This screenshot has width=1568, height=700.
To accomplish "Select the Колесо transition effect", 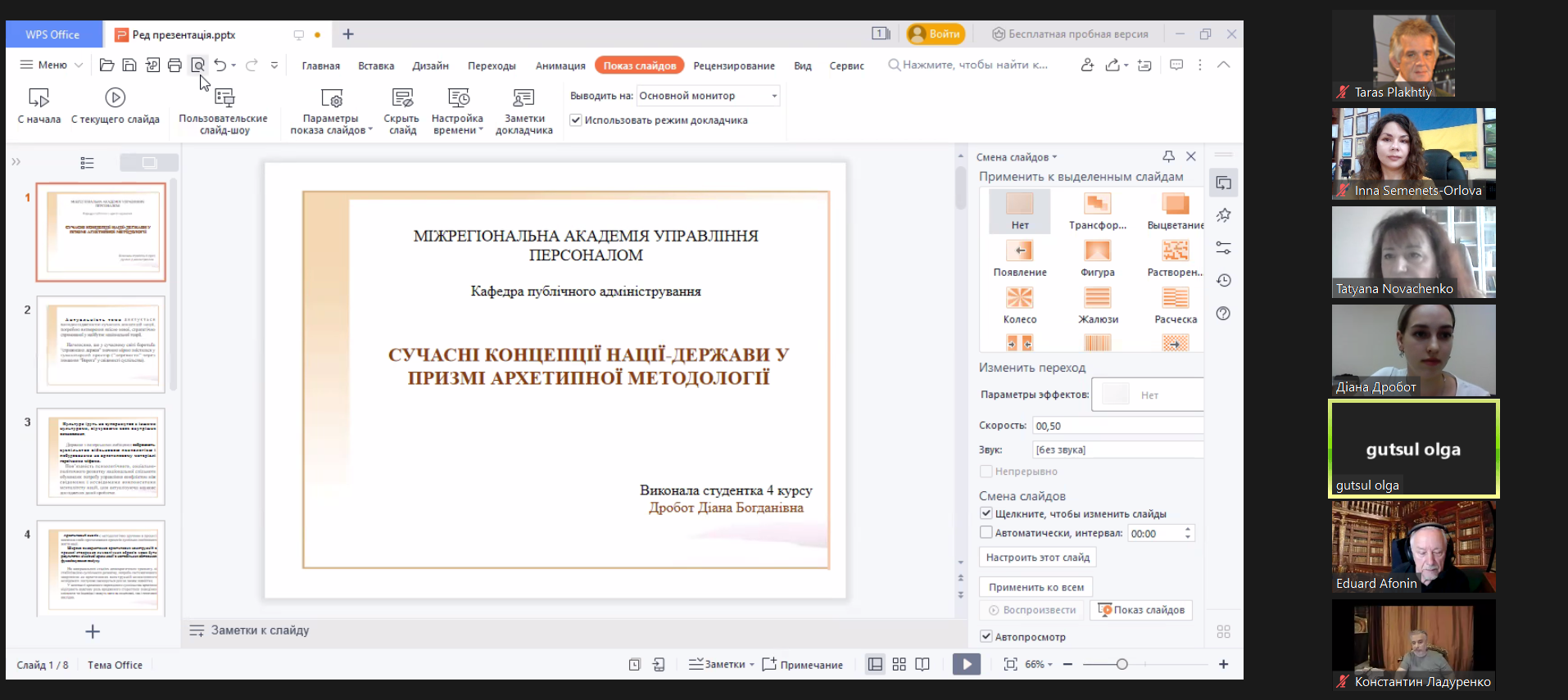I will [x=1019, y=298].
